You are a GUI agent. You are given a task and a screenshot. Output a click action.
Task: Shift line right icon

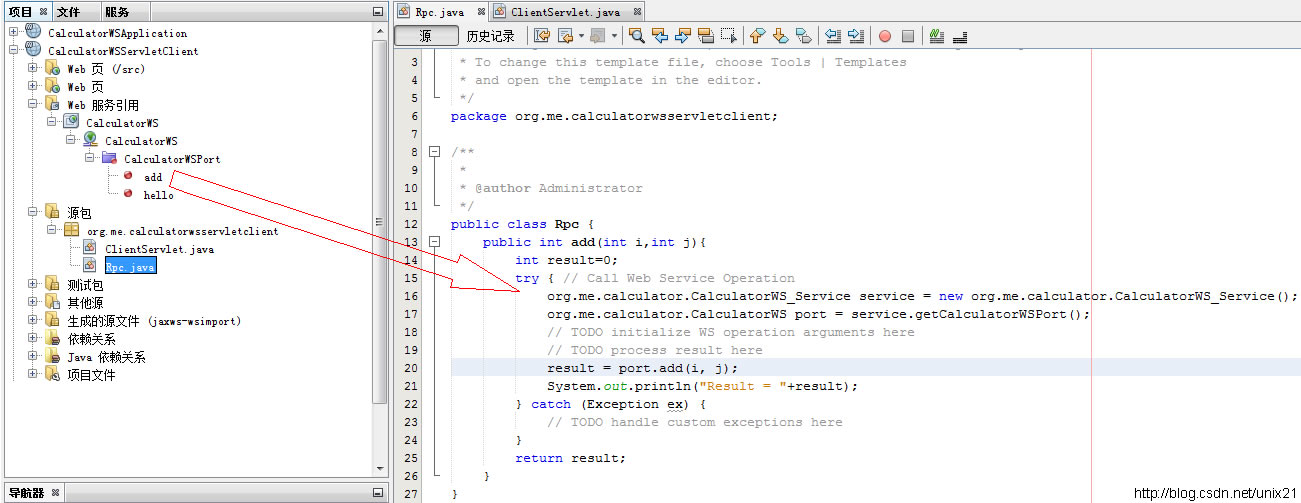pos(856,36)
